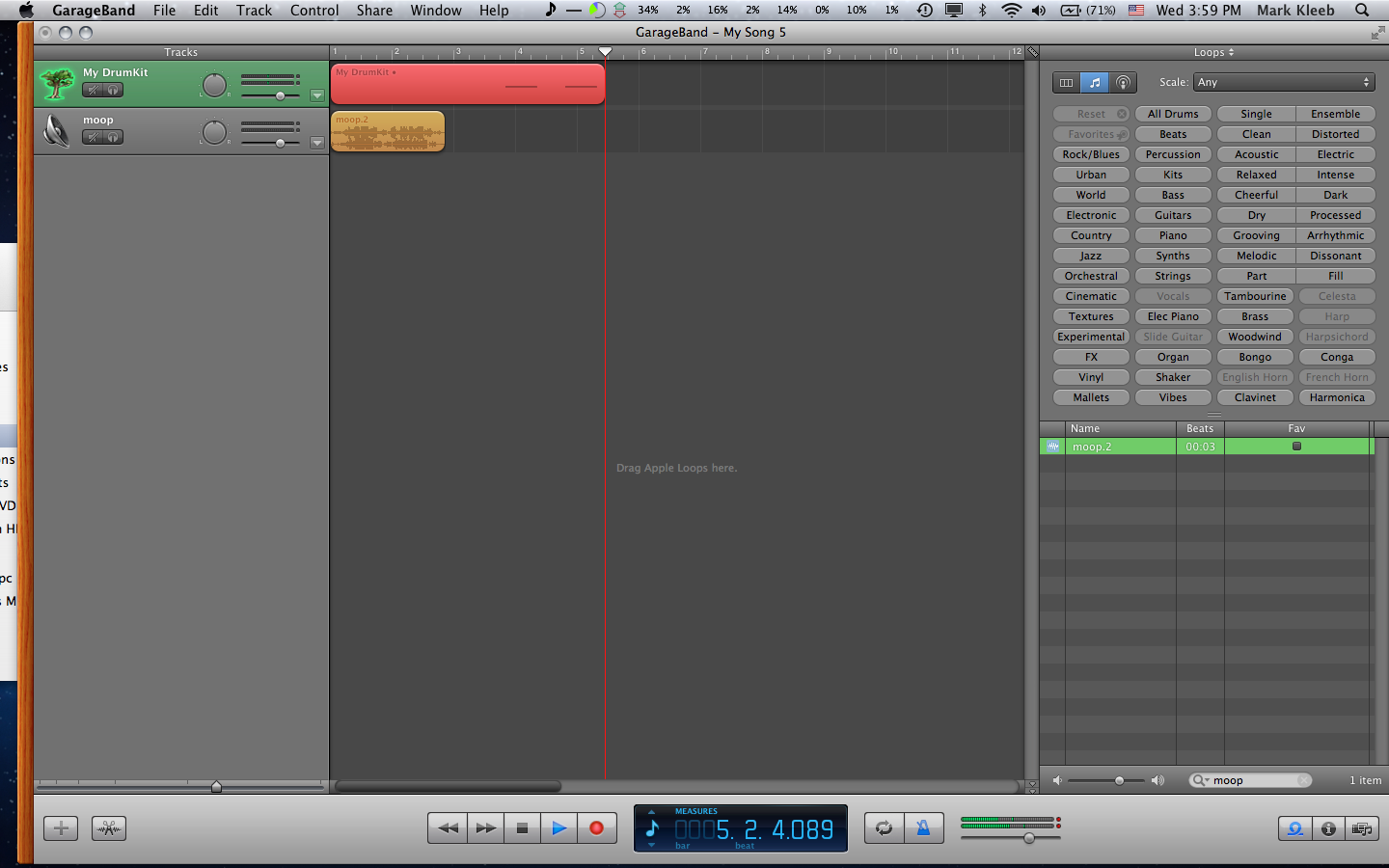Open the Edit menu
Screen dimensions: 1389x868
[x=205, y=11]
